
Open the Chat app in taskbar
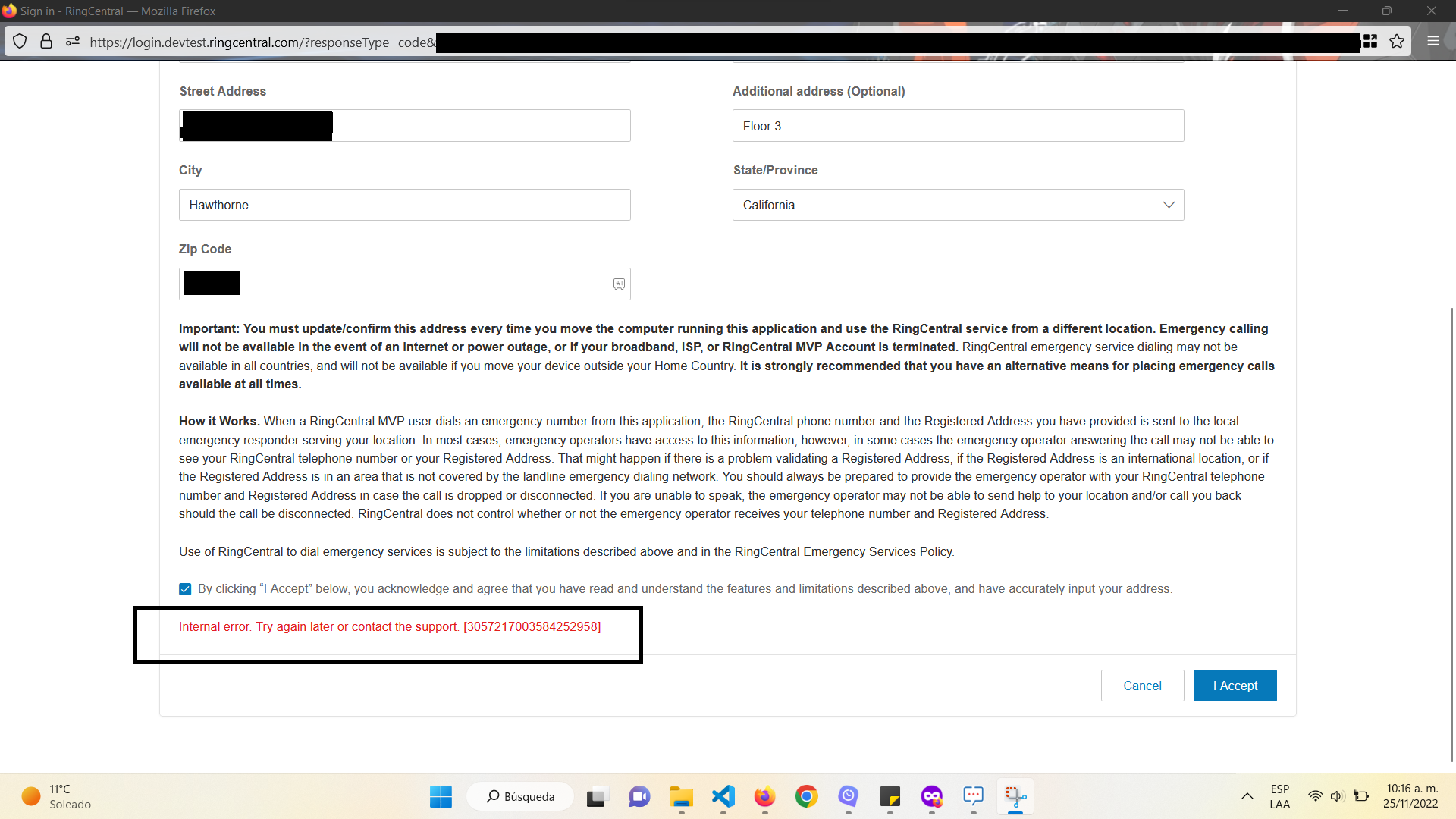tap(639, 797)
